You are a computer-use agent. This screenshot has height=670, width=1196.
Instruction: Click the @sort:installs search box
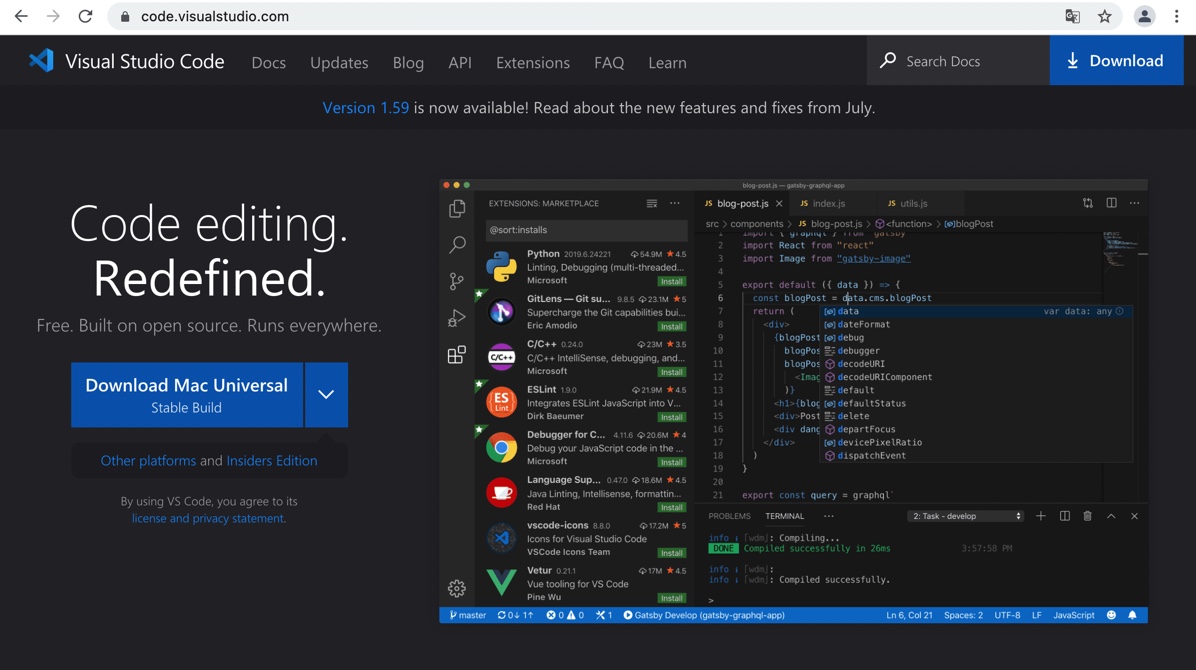(x=586, y=230)
